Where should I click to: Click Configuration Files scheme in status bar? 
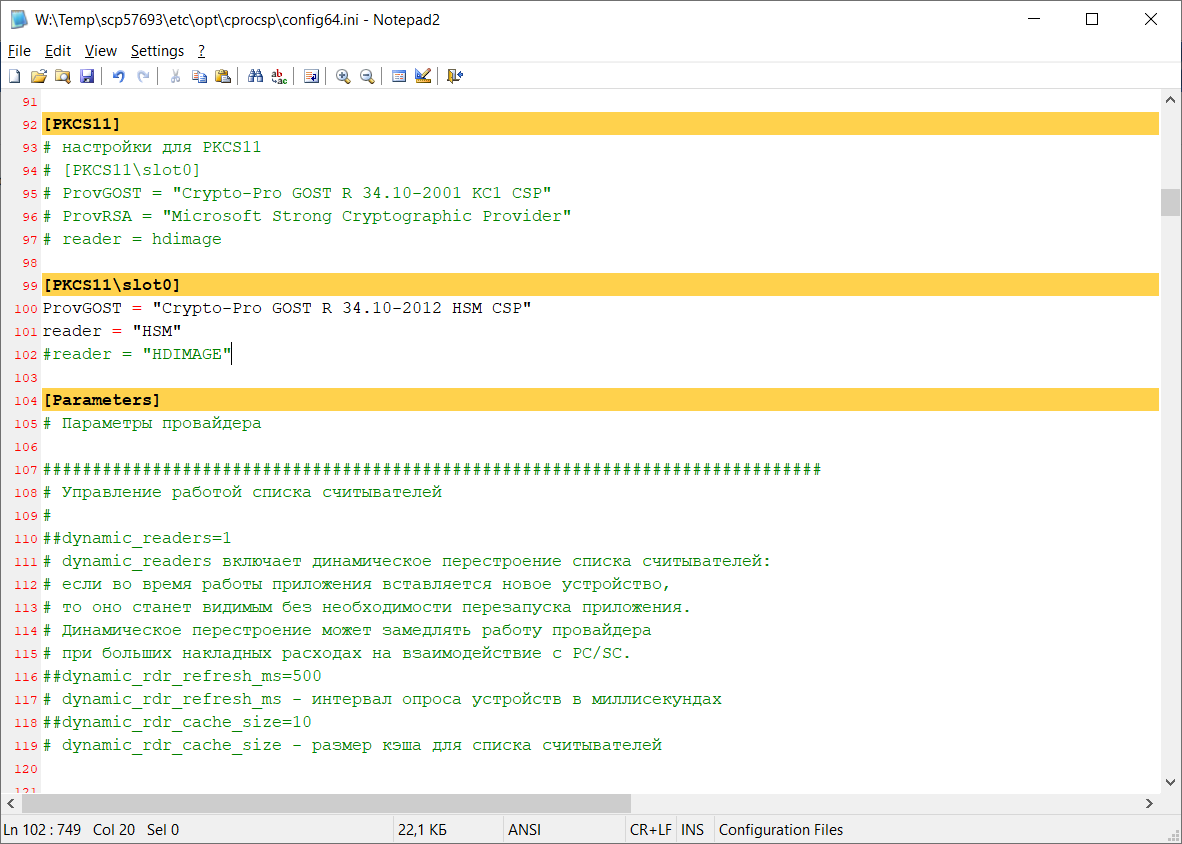[781, 830]
